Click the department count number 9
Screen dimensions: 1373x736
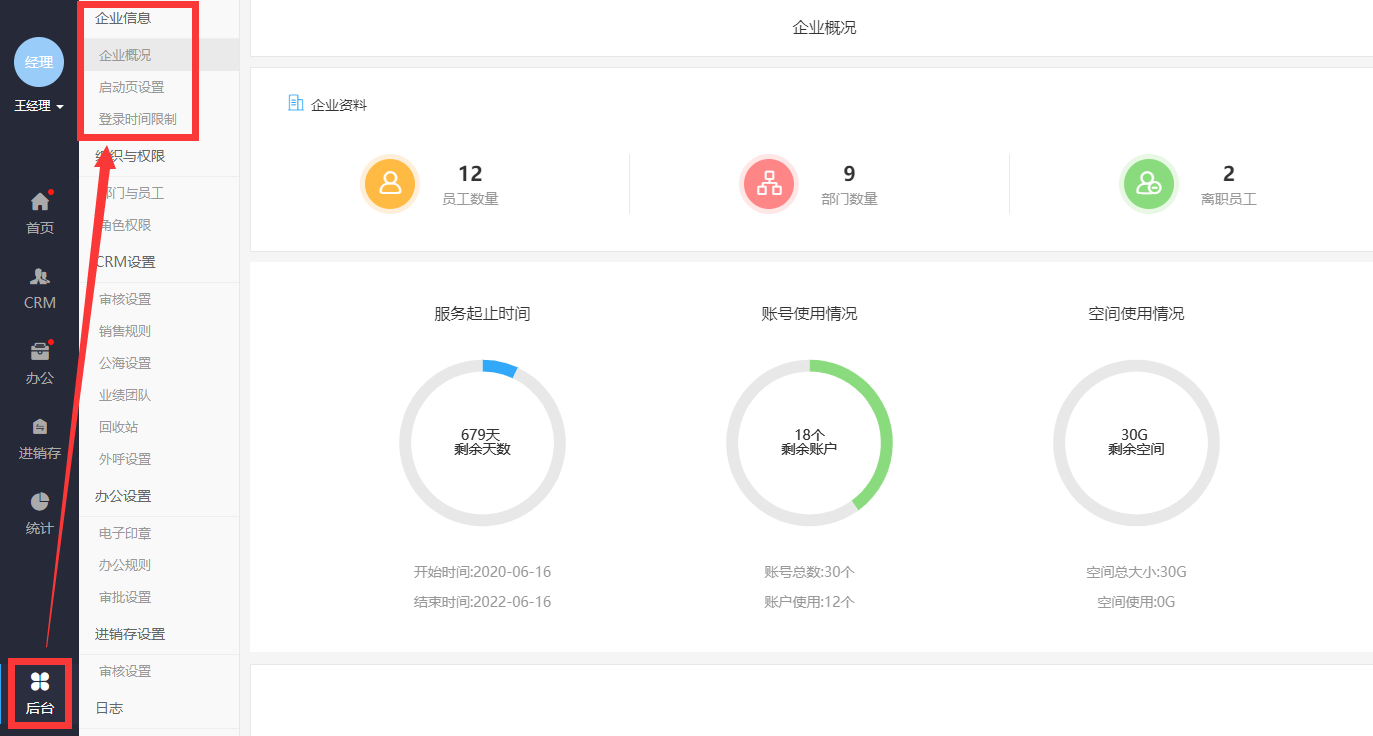[x=849, y=174]
